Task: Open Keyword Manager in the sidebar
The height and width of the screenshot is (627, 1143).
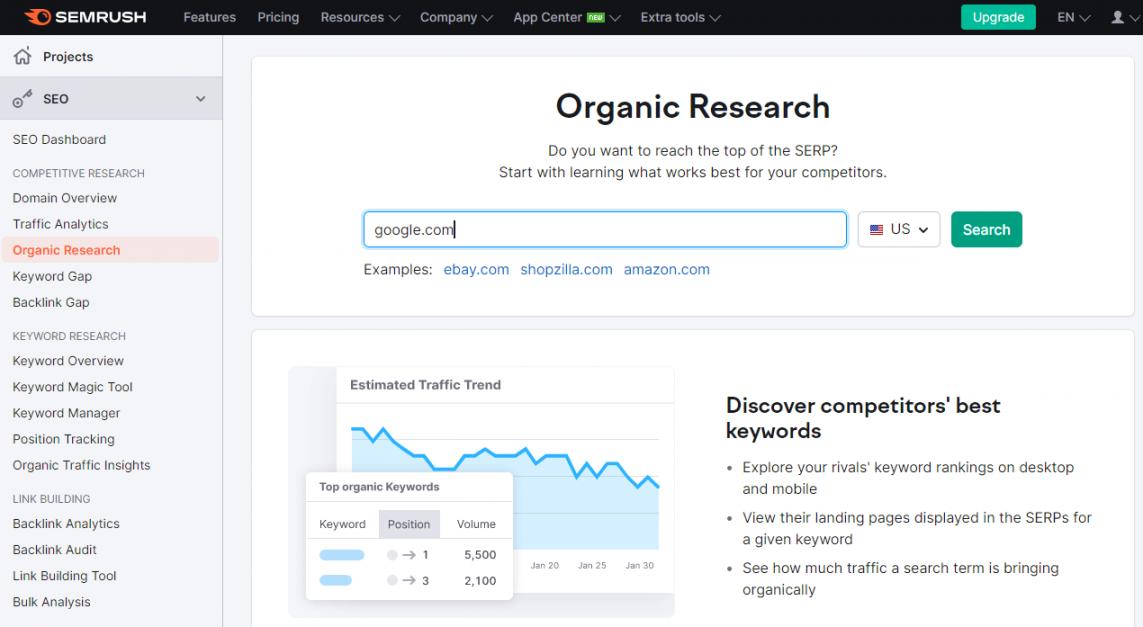Action: (66, 413)
